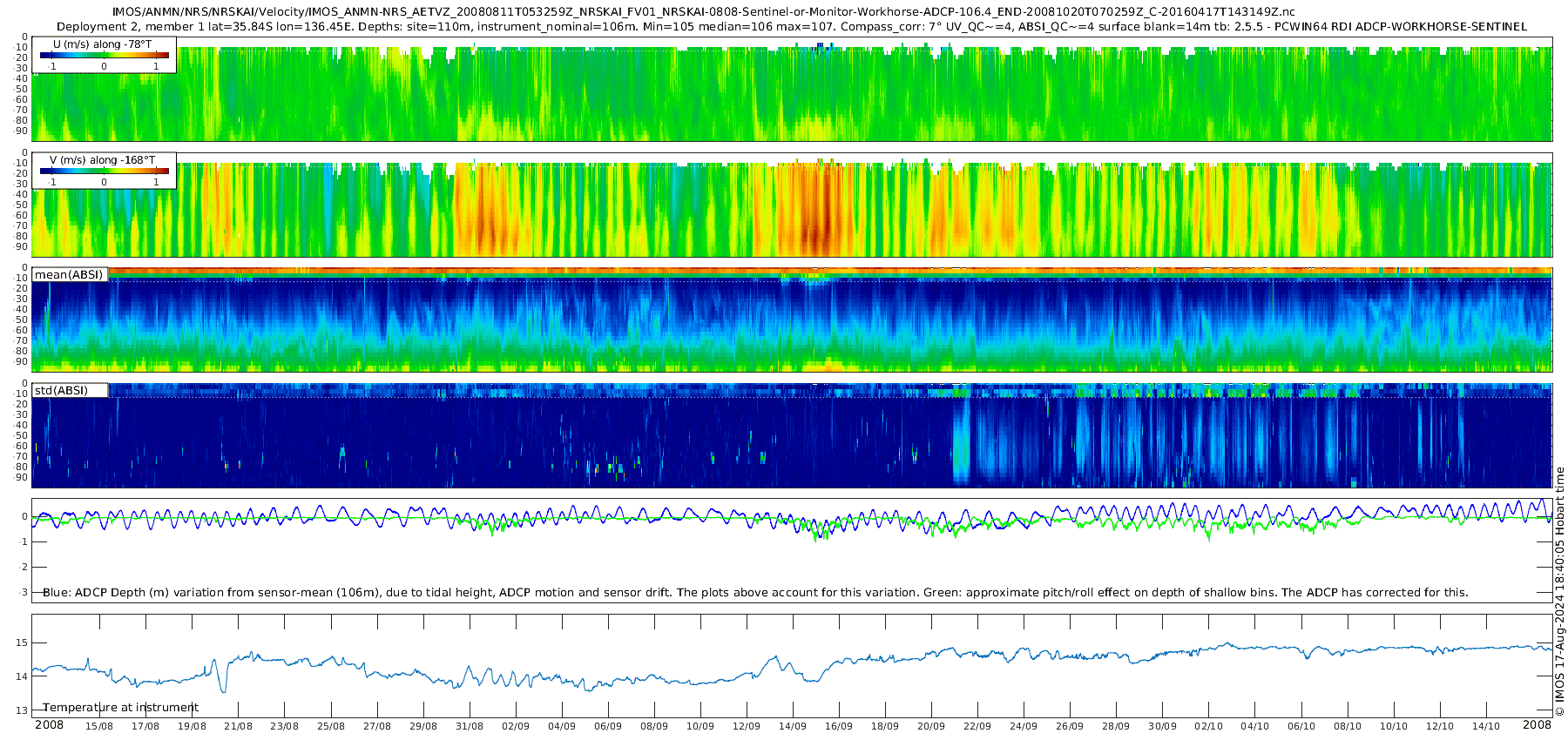Click the 08/09 date tick label
Image resolution: width=1568 pixels, height=740 pixels.
653,726
